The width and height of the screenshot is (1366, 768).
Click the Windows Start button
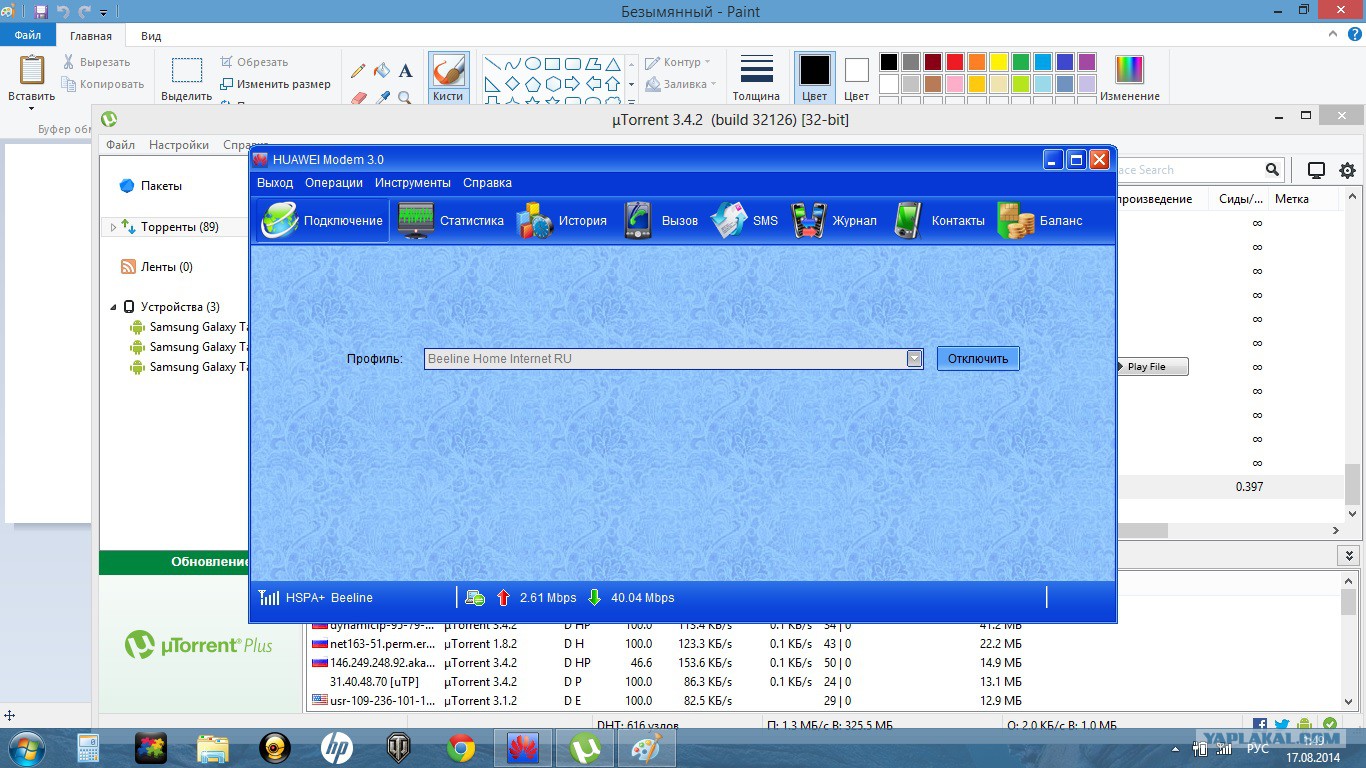24,748
